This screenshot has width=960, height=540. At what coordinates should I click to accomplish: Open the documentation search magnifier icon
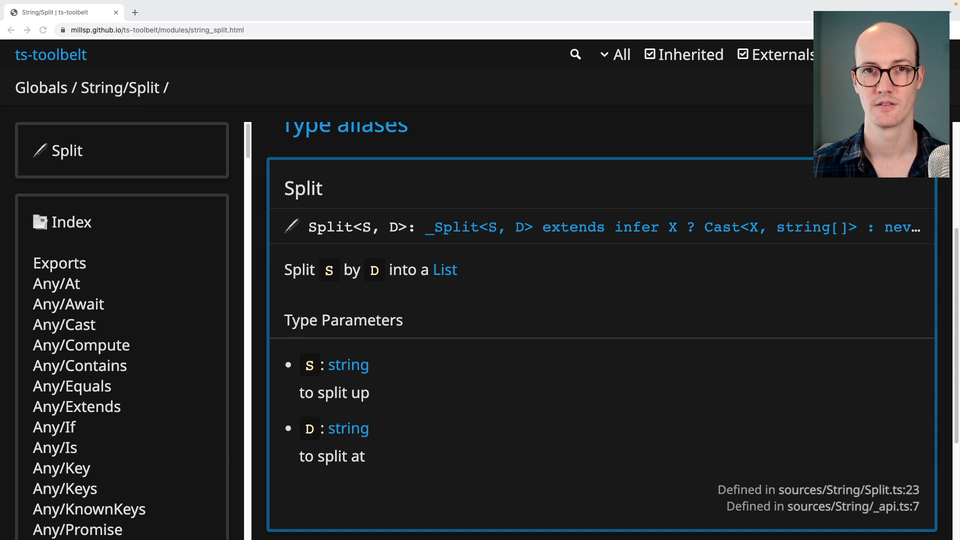pos(575,55)
